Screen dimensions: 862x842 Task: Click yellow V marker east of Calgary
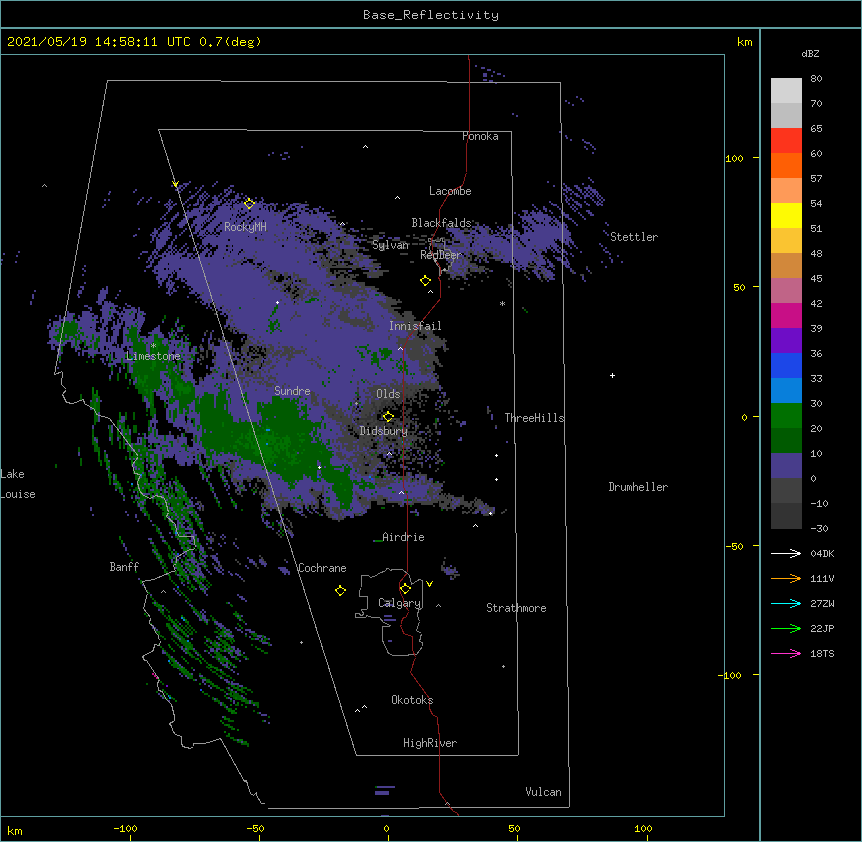pyautogui.click(x=429, y=584)
